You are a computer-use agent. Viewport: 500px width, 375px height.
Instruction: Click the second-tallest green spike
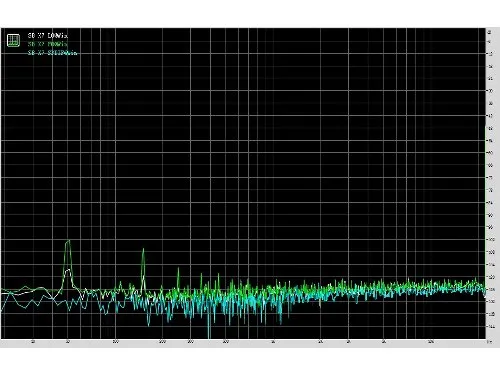[143, 249]
